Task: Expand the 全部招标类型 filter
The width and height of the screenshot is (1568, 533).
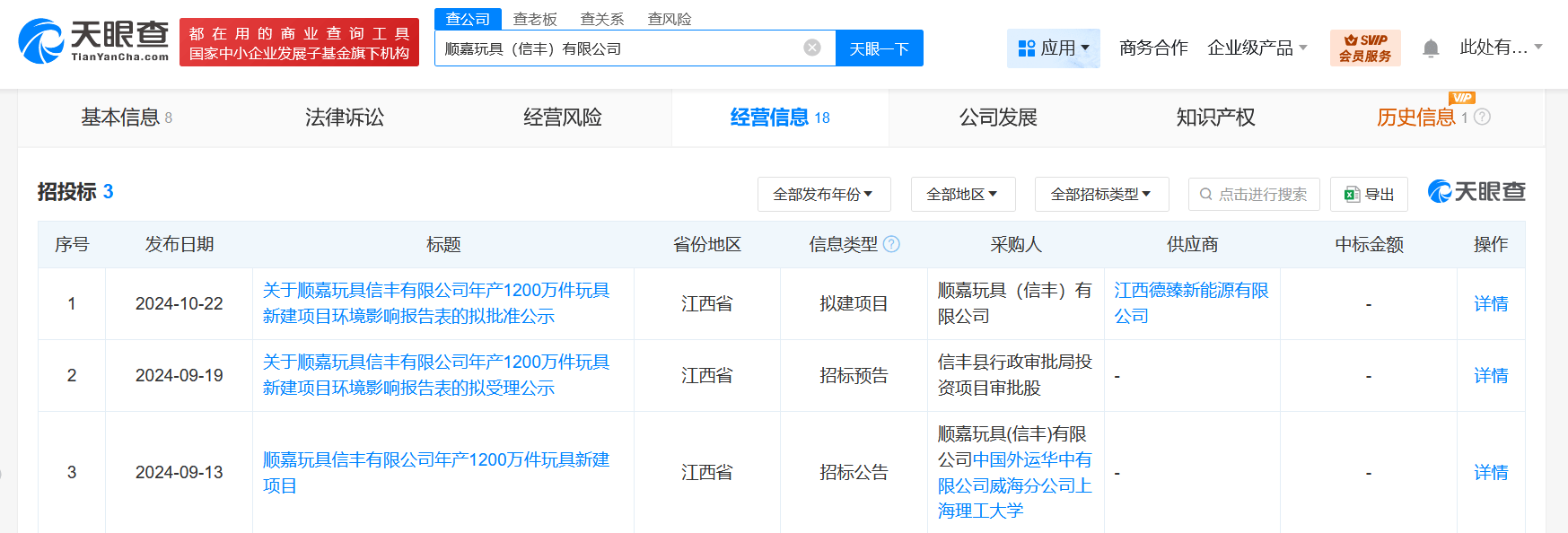Action: pos(1101,194)
